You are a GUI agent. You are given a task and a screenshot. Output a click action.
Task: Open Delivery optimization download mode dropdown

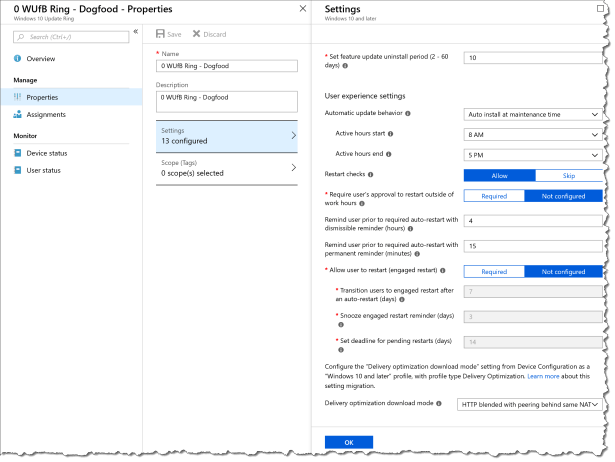click(x=530, y=404)
